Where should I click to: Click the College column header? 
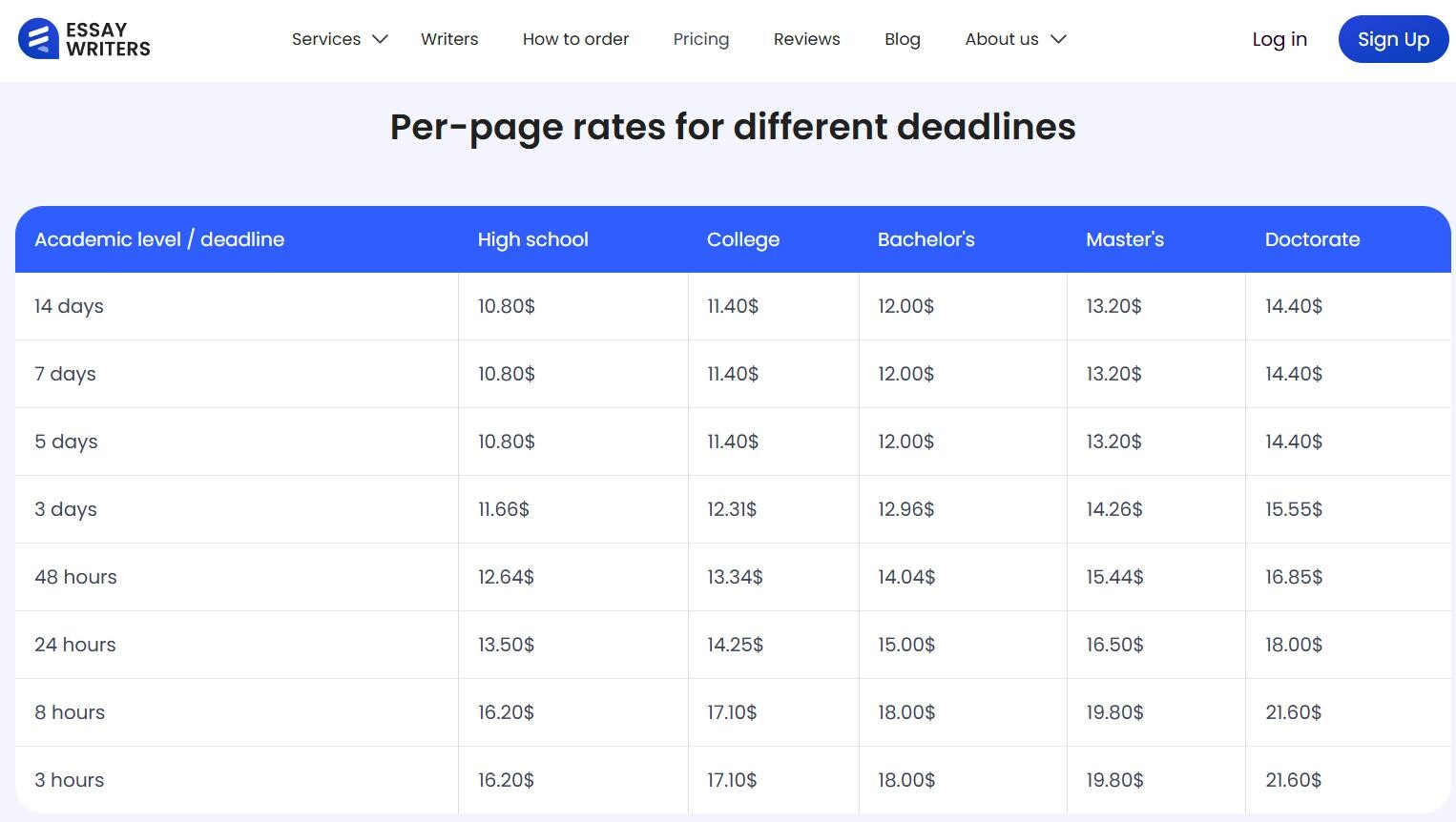[x=743, y=239]
